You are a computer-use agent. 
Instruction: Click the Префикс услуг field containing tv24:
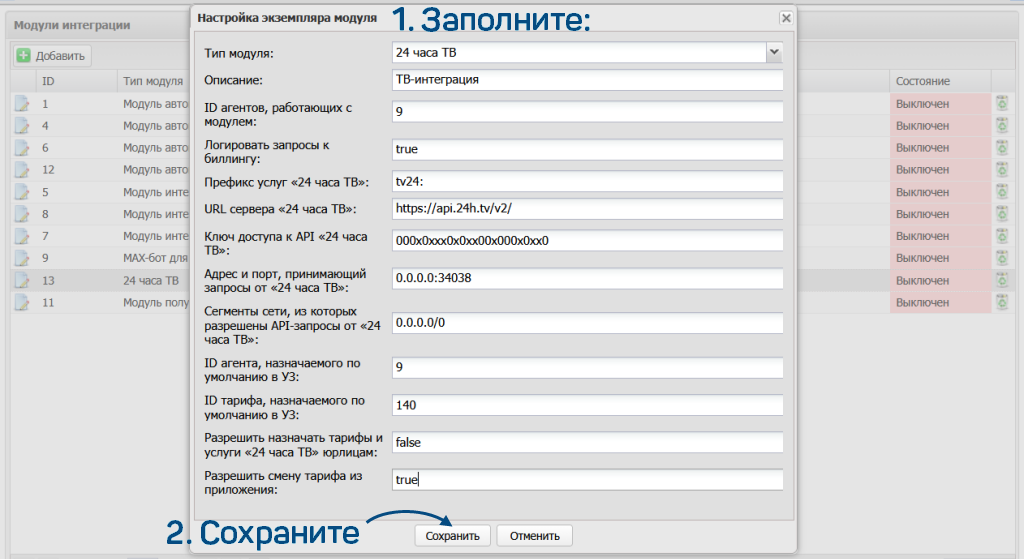pyautogui.click(x=587, y=181)
